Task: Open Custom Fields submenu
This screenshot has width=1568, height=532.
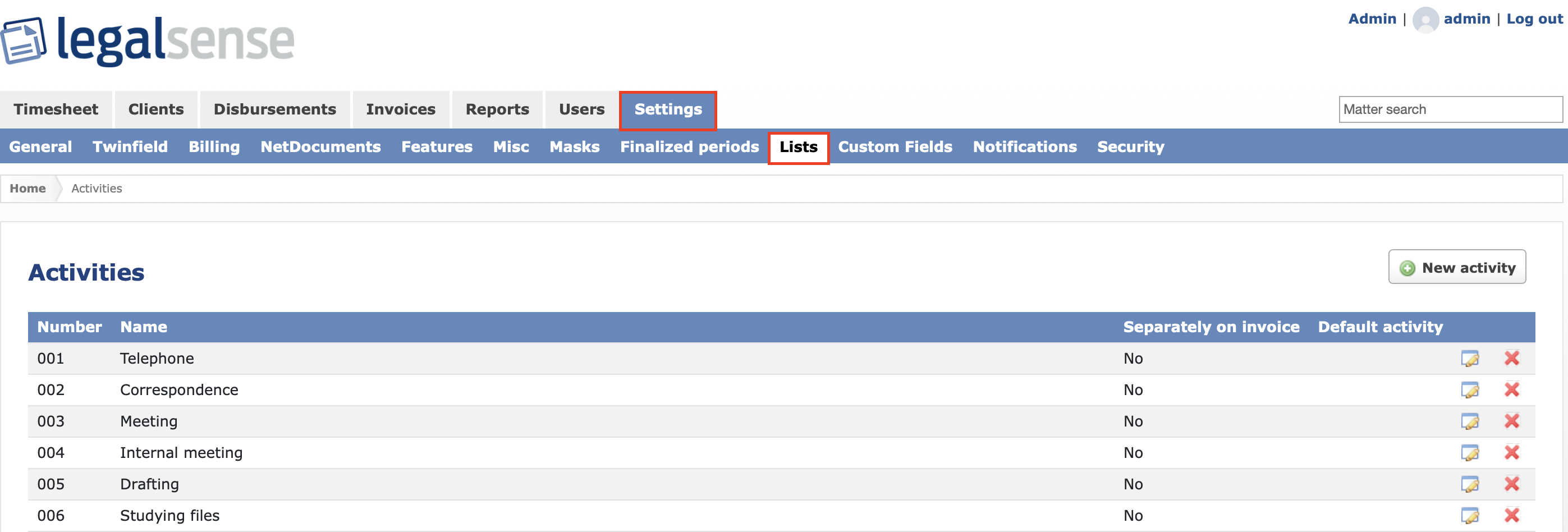Action: (x=895, y=146)
